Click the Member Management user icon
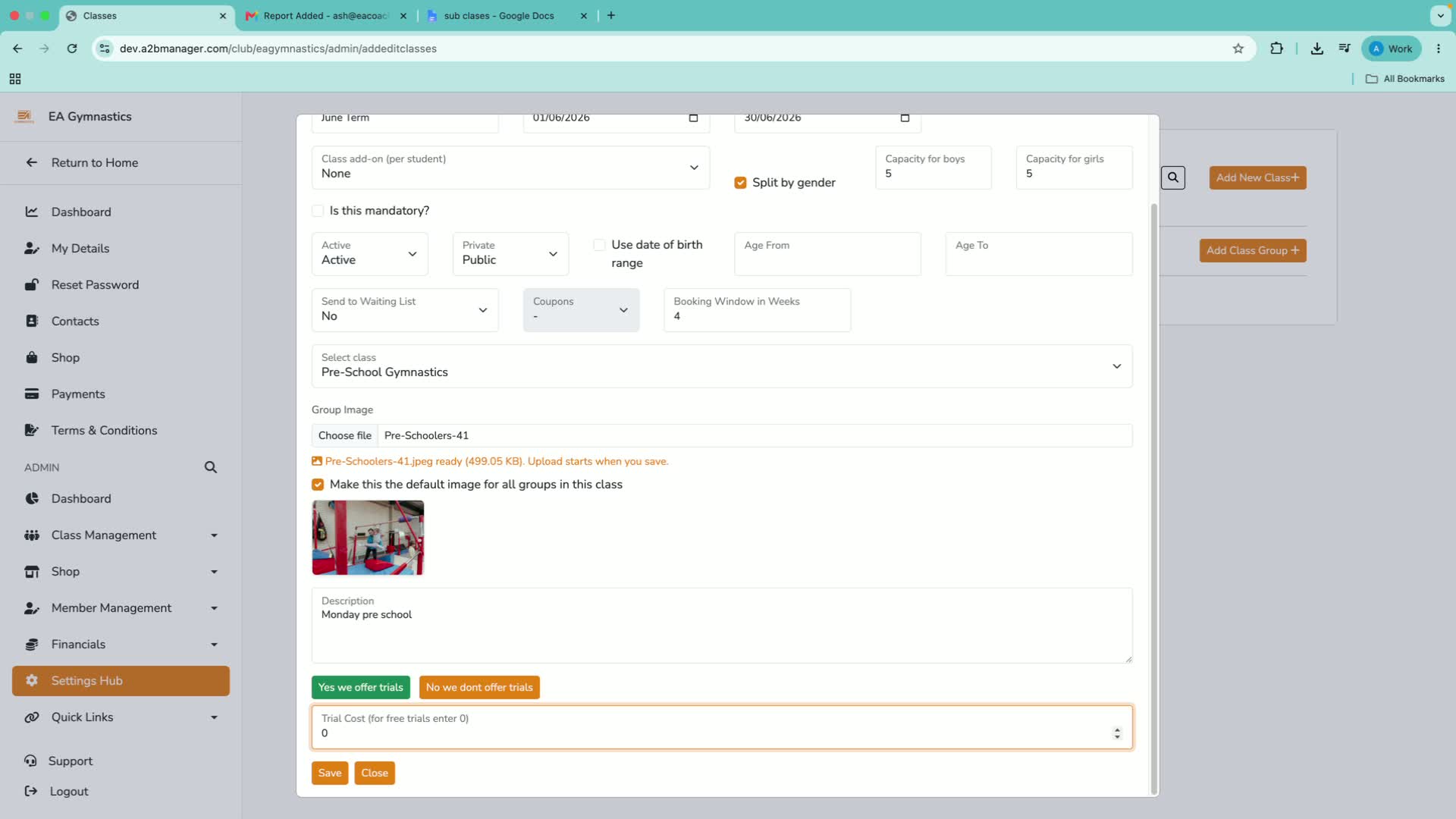This screenshot has height=819, width=1456. point(31,607)
